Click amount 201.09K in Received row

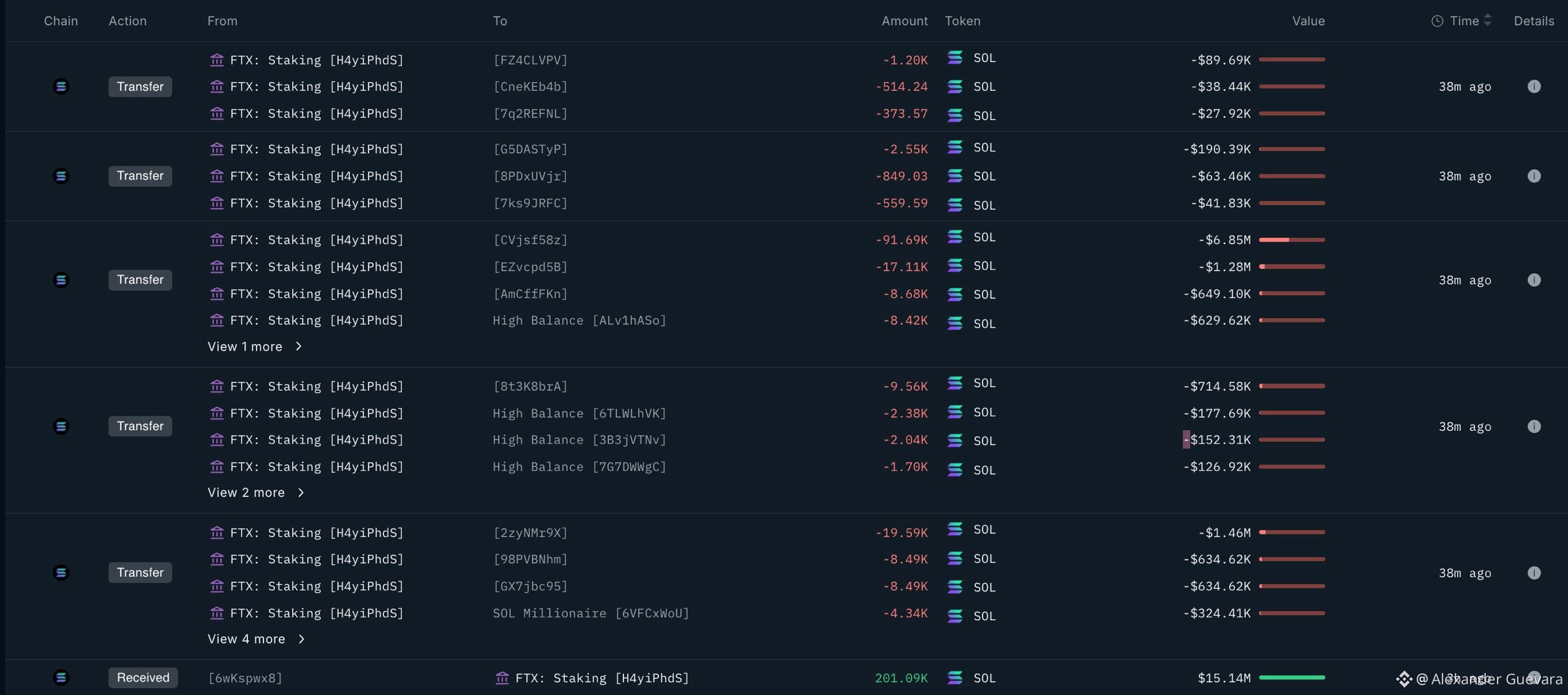click(x=901, y=678)
